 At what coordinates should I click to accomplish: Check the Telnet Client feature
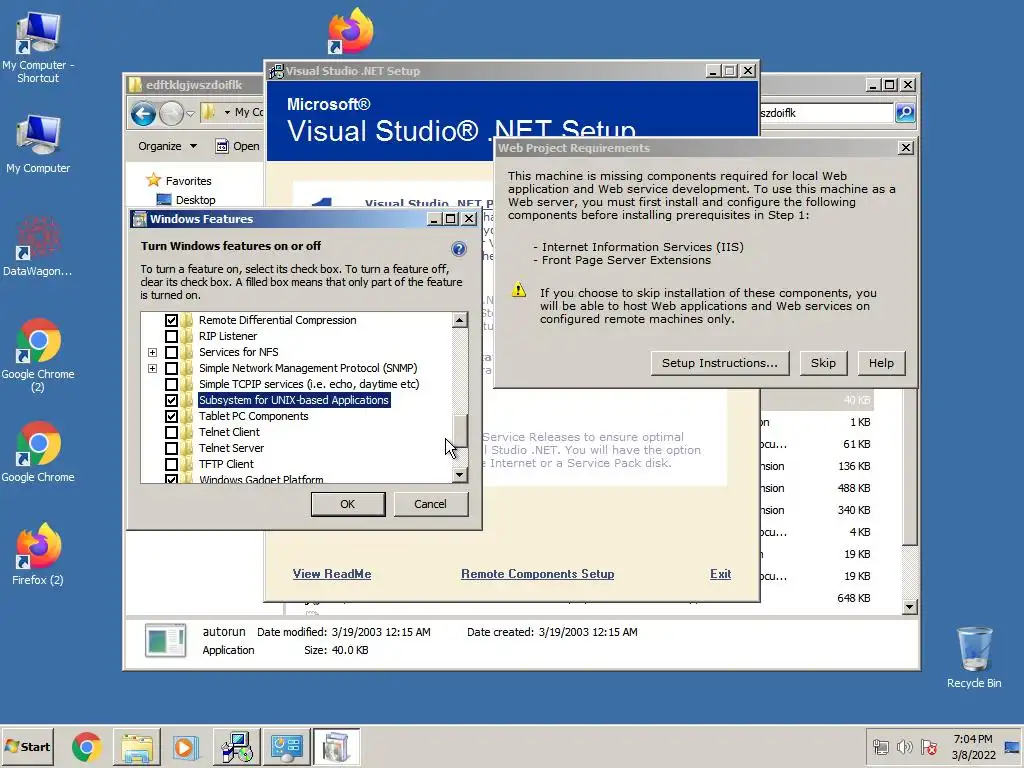coord(171,432)
